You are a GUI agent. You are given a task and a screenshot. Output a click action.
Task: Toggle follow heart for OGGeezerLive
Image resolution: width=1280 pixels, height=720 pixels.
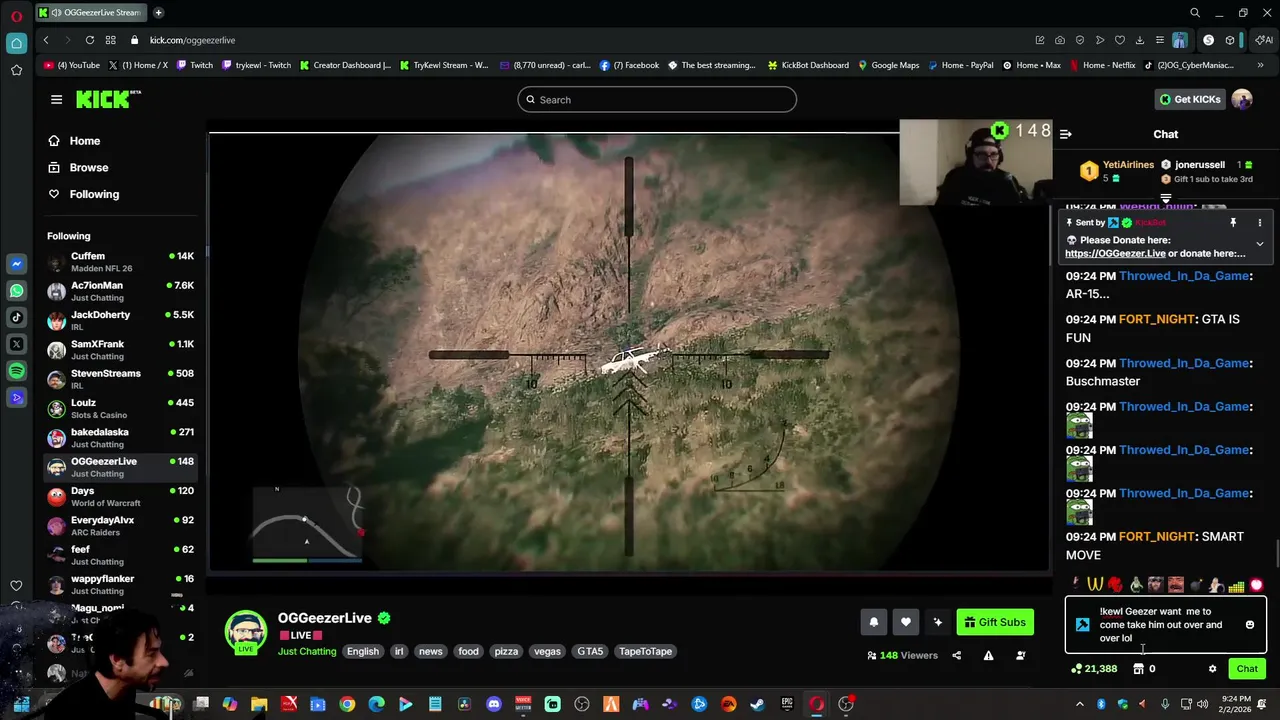pyautogui.click(x=905, y=622)
